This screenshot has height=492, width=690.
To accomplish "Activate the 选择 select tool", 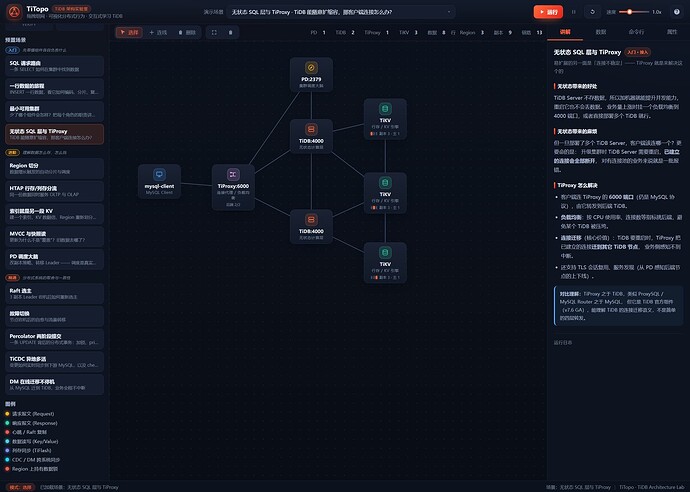I will click(x=129, y=32).
